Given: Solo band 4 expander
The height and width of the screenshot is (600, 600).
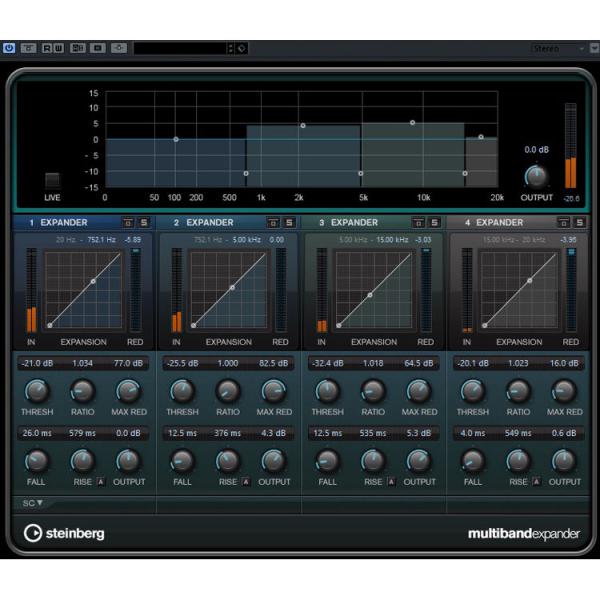Looking at the screenshot, I should pyautogui.click(x=580, y=223).
